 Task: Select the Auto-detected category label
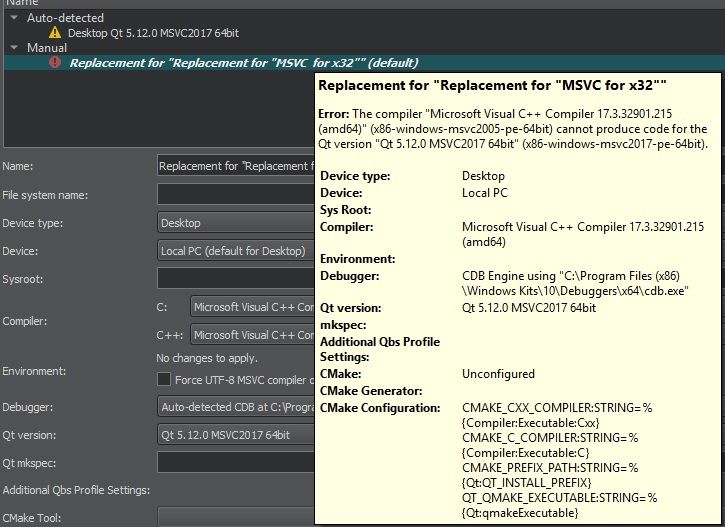pos(65,18)
